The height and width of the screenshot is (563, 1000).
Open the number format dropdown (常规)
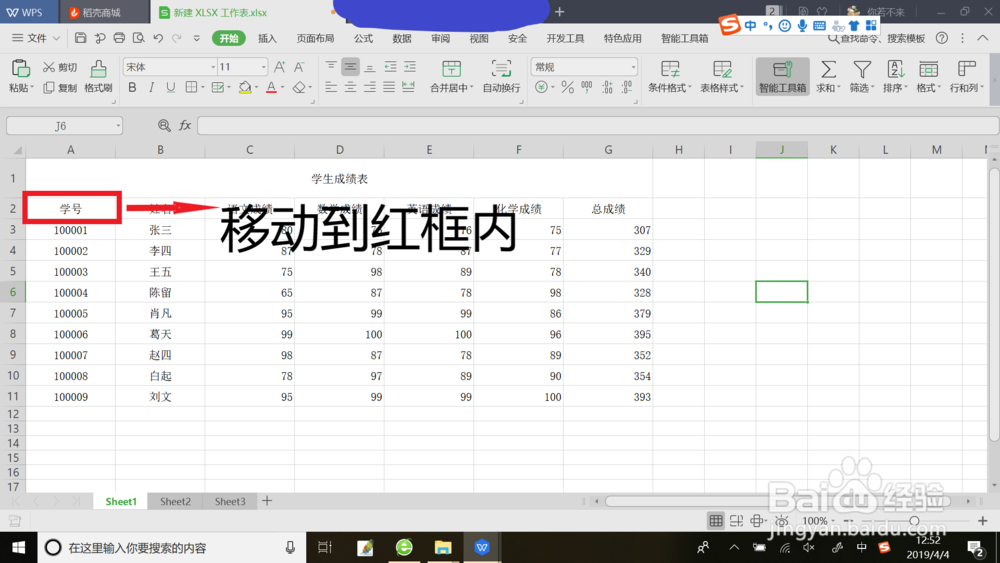click(633, 67)
